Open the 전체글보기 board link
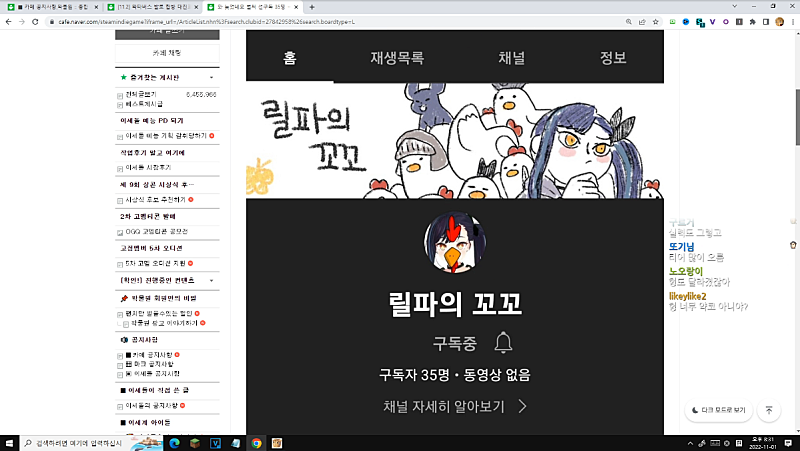800x451 pixels. coord(141,94)
